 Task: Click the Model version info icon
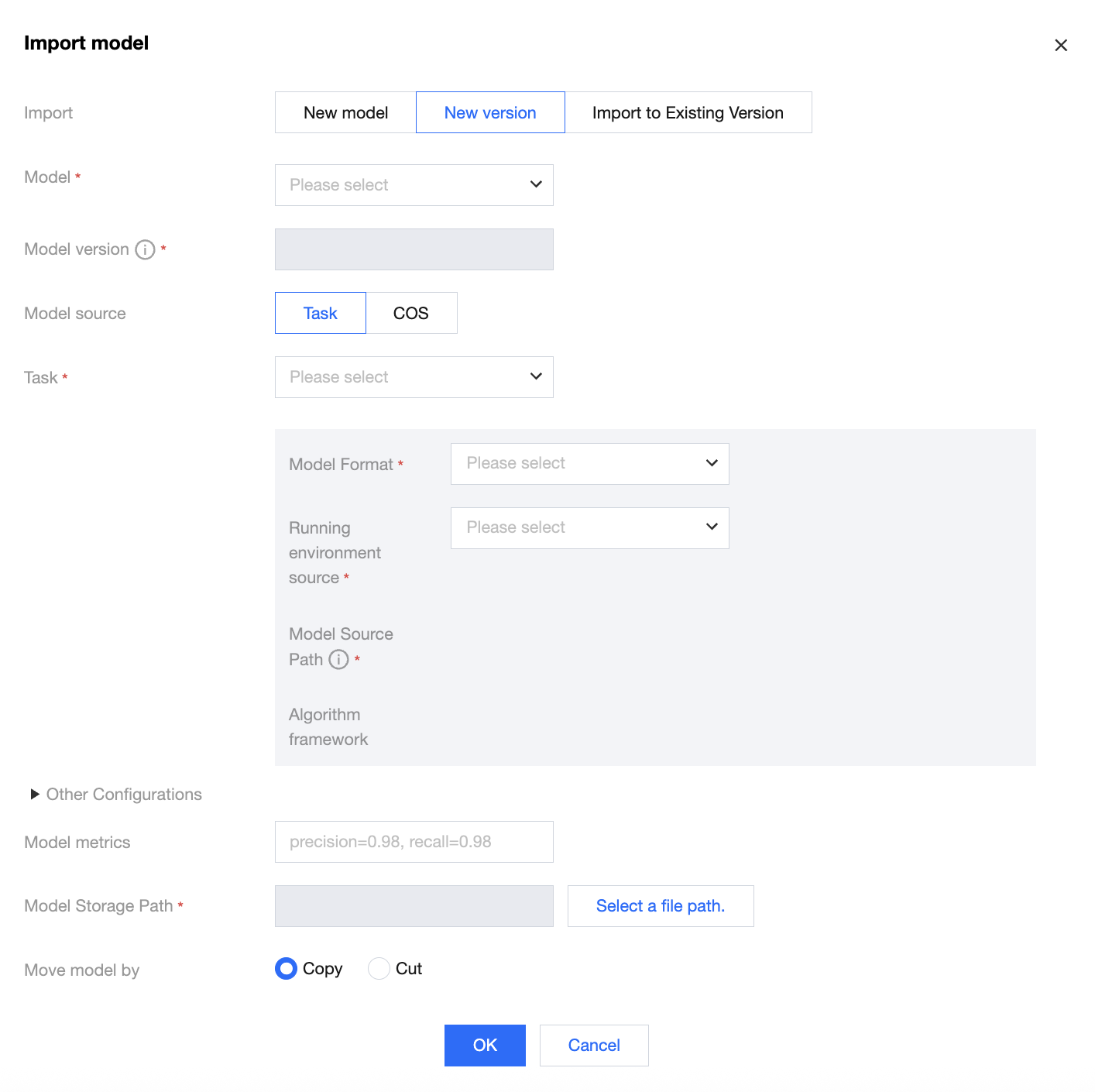click(145, 249)
